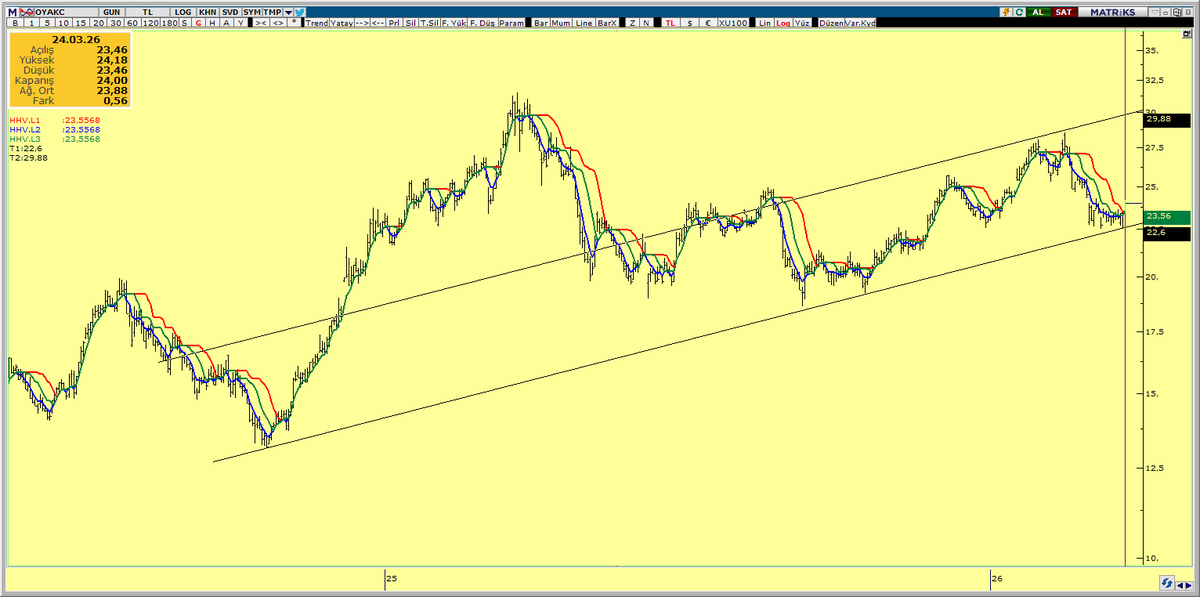Click the Var.Kyd save default button

861,23
